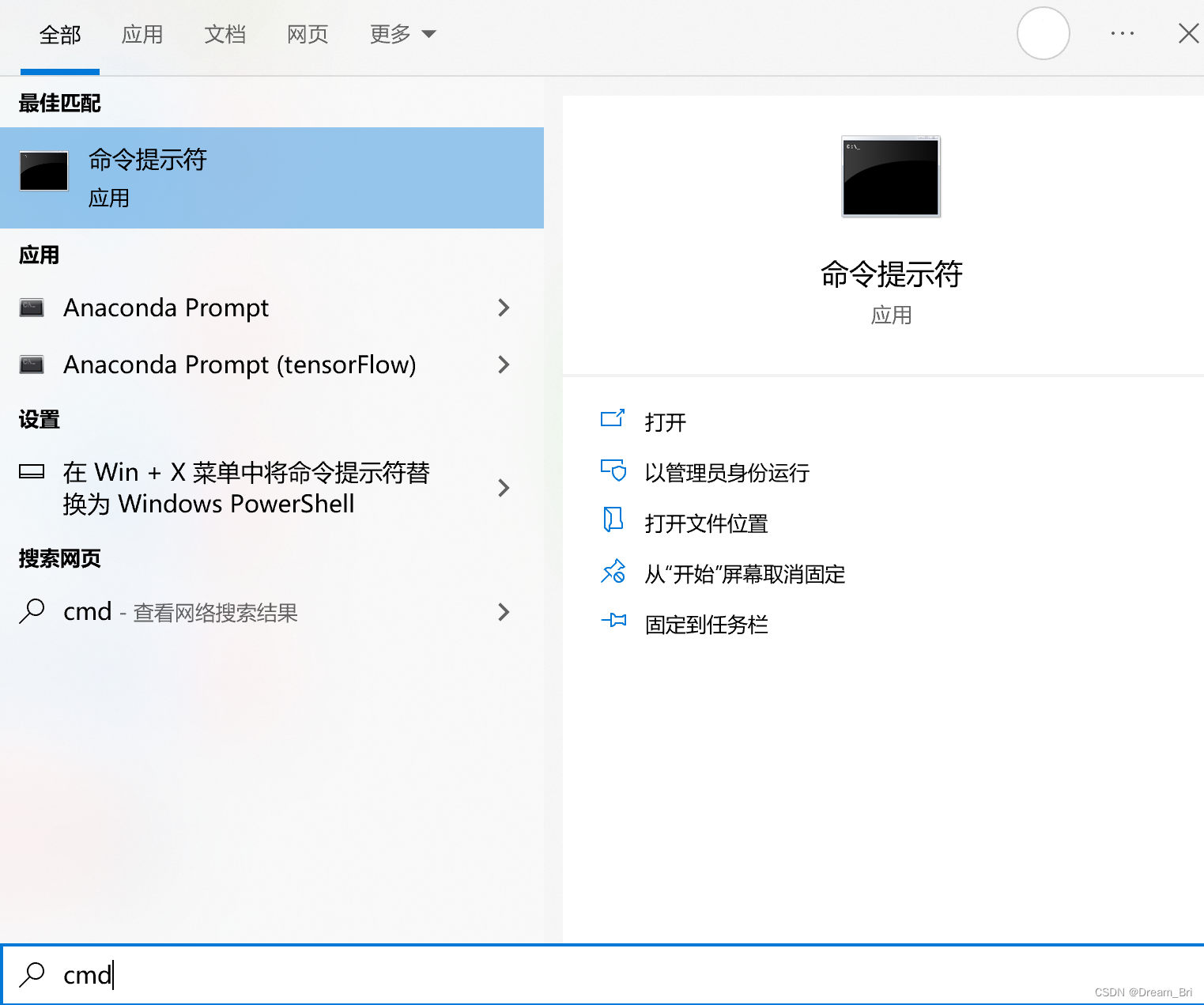The height and width of the screenshot is (1005, 1204).
Task: Click the administrator shield icon
Action: pos(613,470)
